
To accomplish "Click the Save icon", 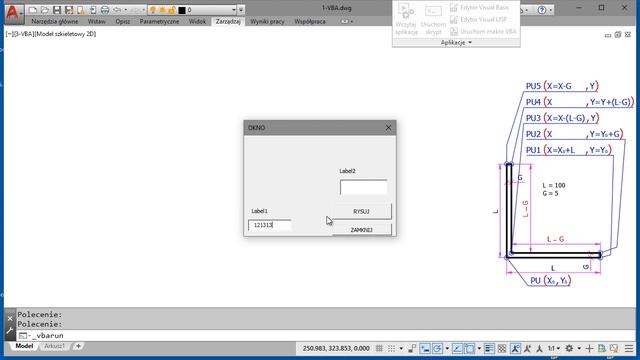I will point(57,10).
